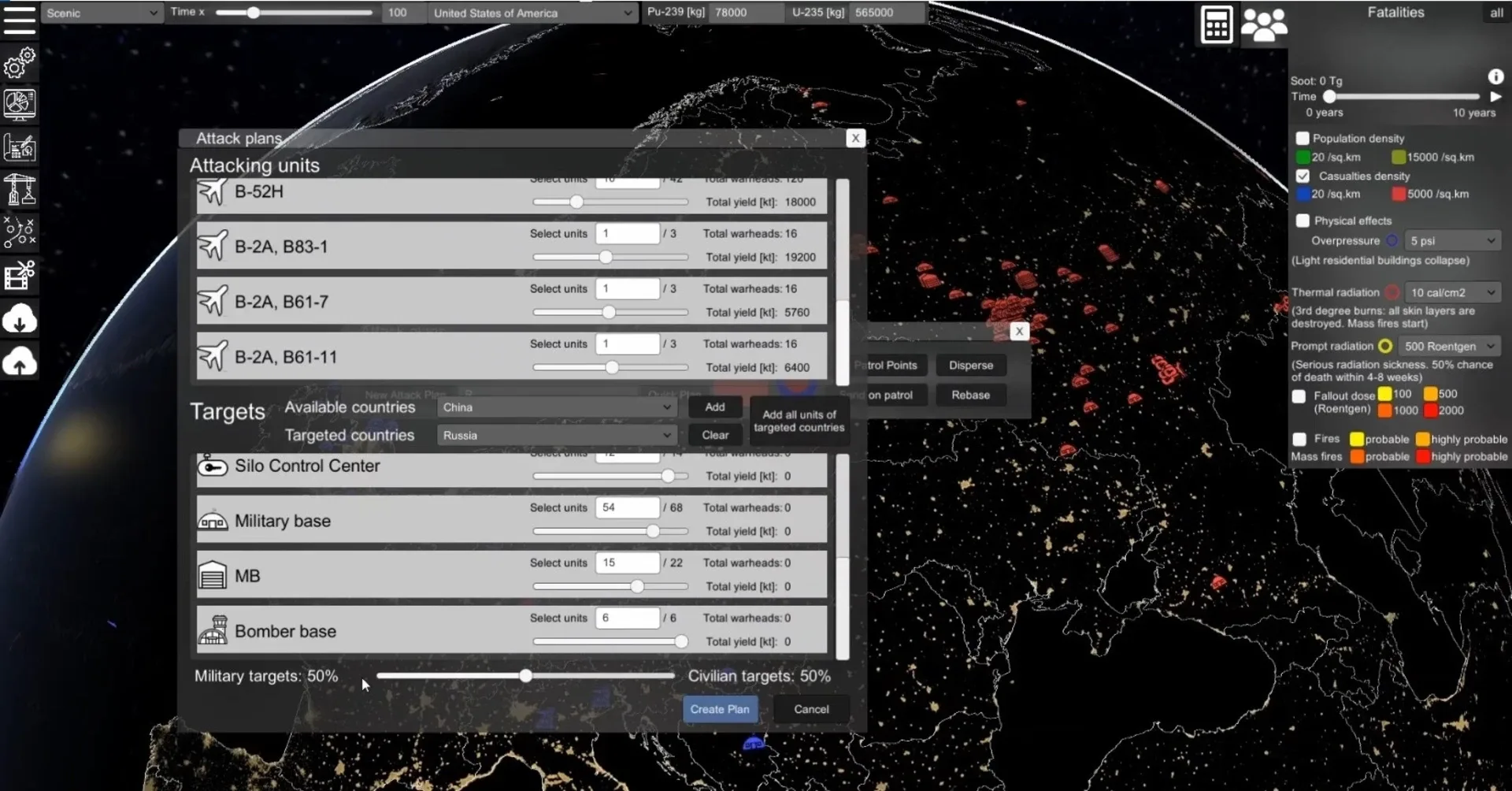Screen dimensions: 1512x791
Task: Click the film clip scissors icon
Action: pyautogui.click(x=20, y=276)
